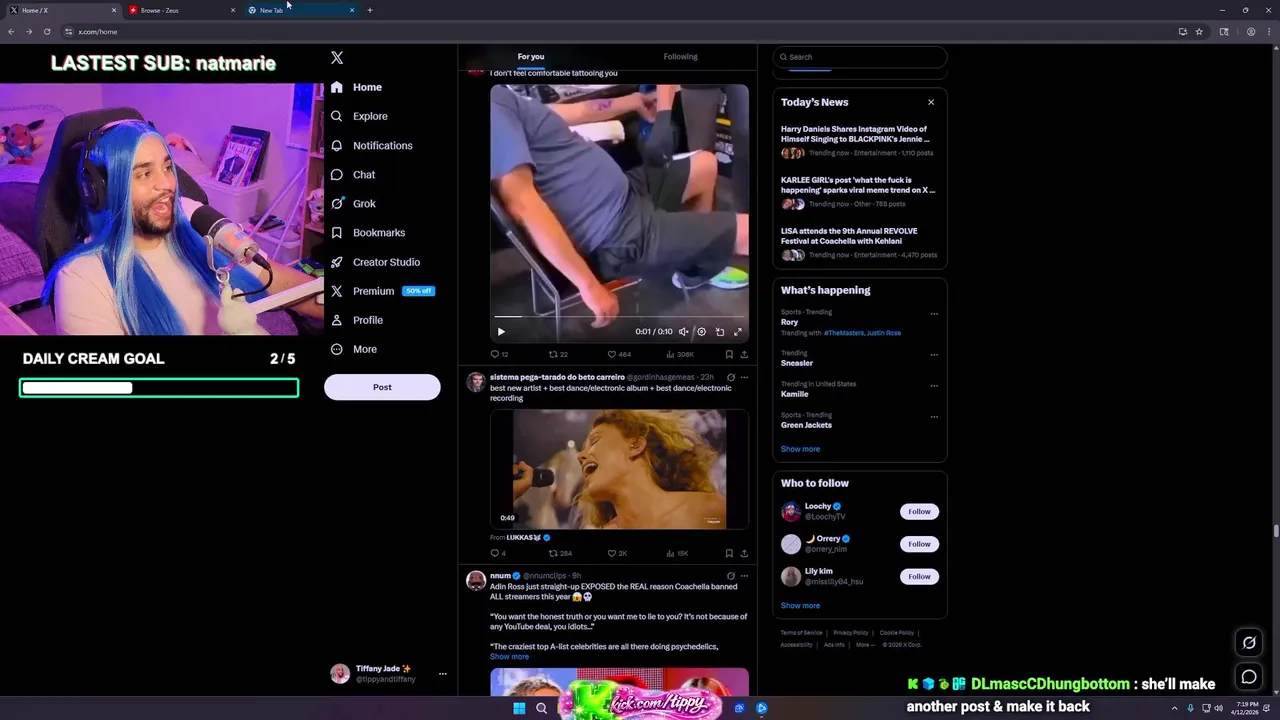Open LISA REVOLVE Festival news story
This screenshot has width=1280, height=720.
pyautogui.click(x=859, y=242)
